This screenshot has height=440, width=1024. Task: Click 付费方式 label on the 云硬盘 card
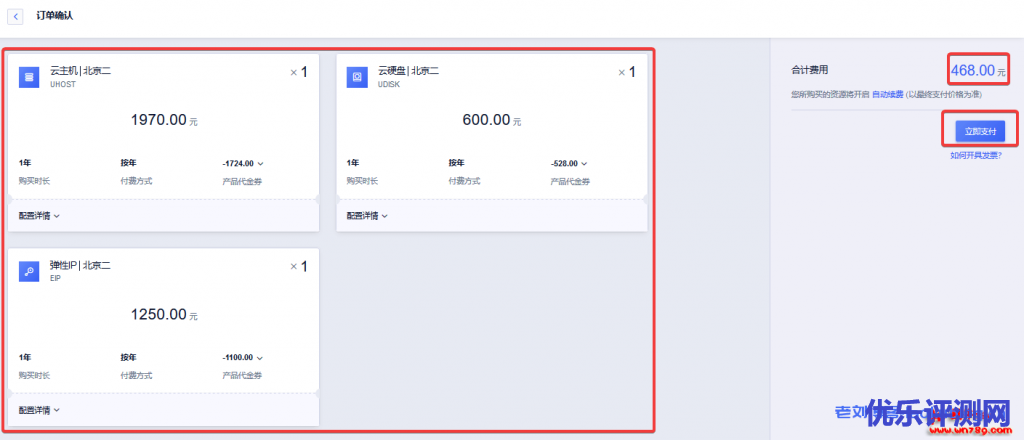tap(464, 181)
